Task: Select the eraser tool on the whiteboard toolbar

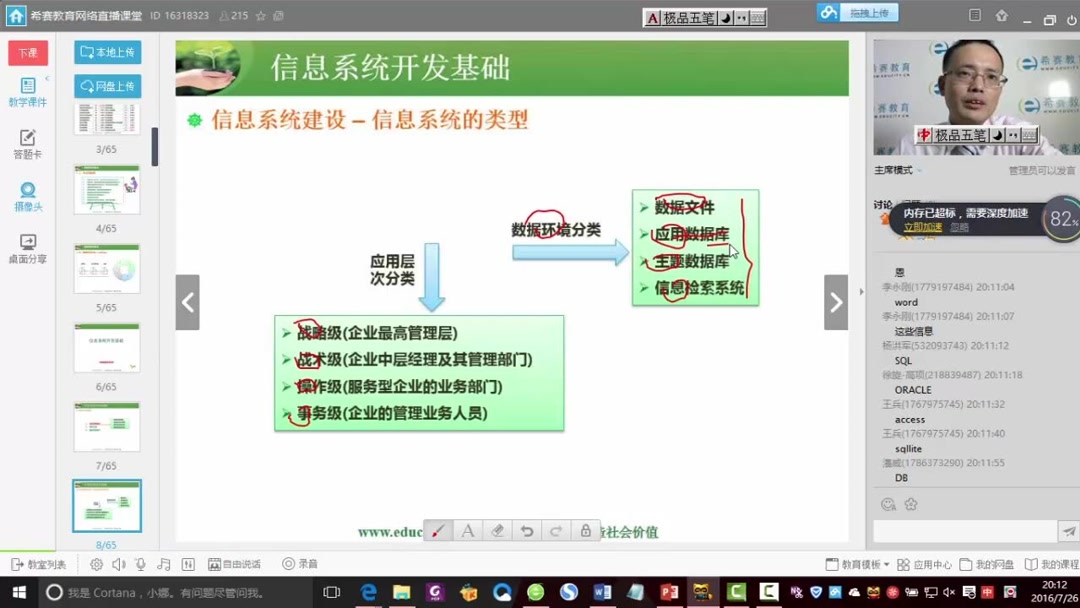Action: pos(498,531)
